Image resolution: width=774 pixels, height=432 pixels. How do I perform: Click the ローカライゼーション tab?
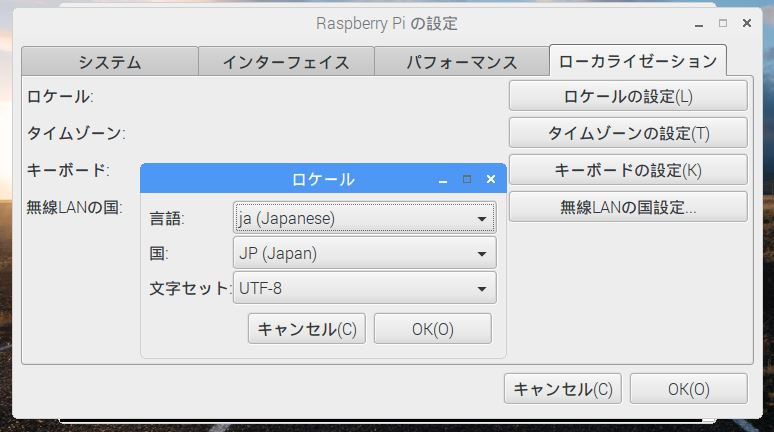click(637, 61)
